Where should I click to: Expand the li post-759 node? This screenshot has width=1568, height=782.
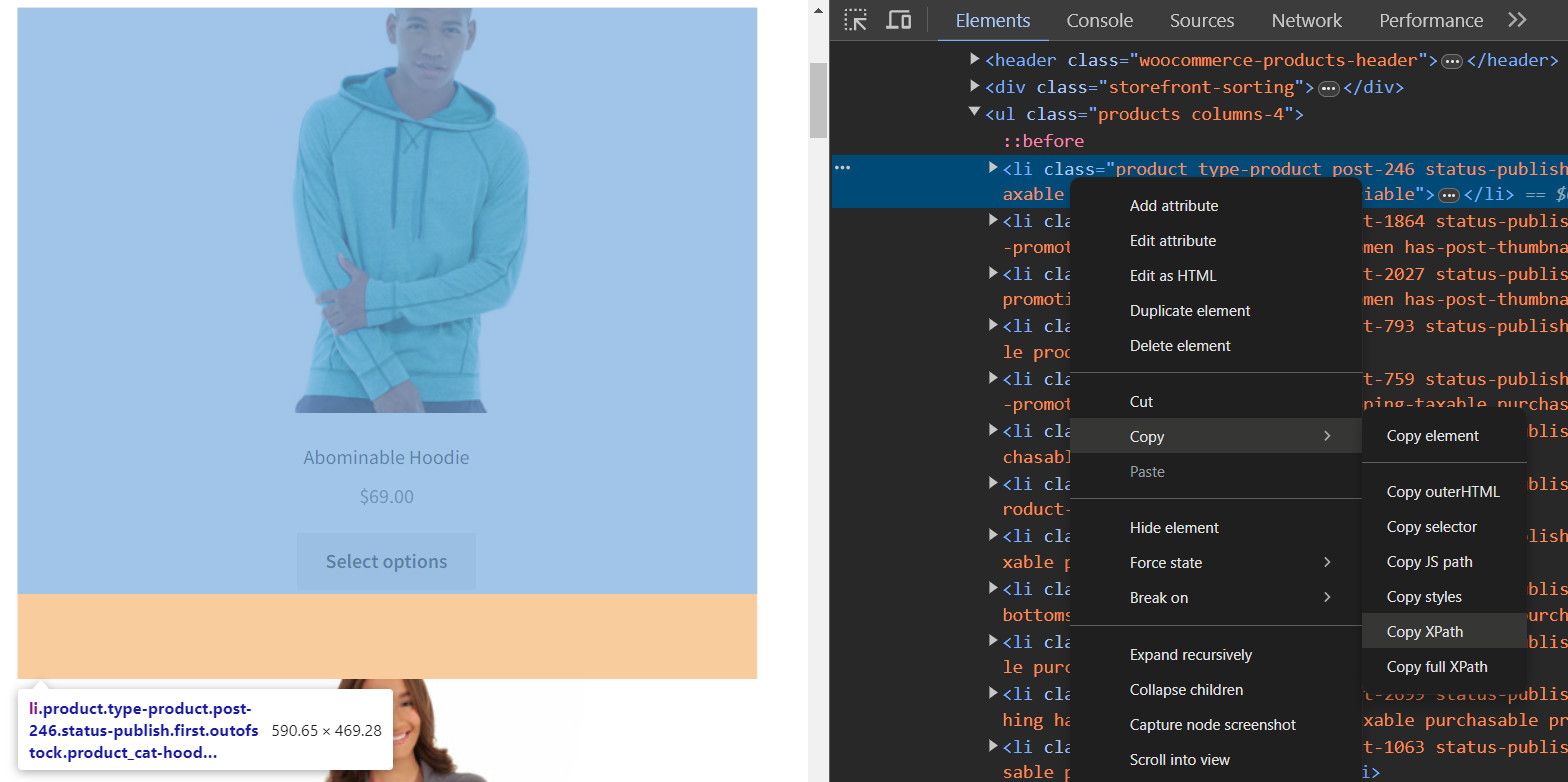point(993,378)
